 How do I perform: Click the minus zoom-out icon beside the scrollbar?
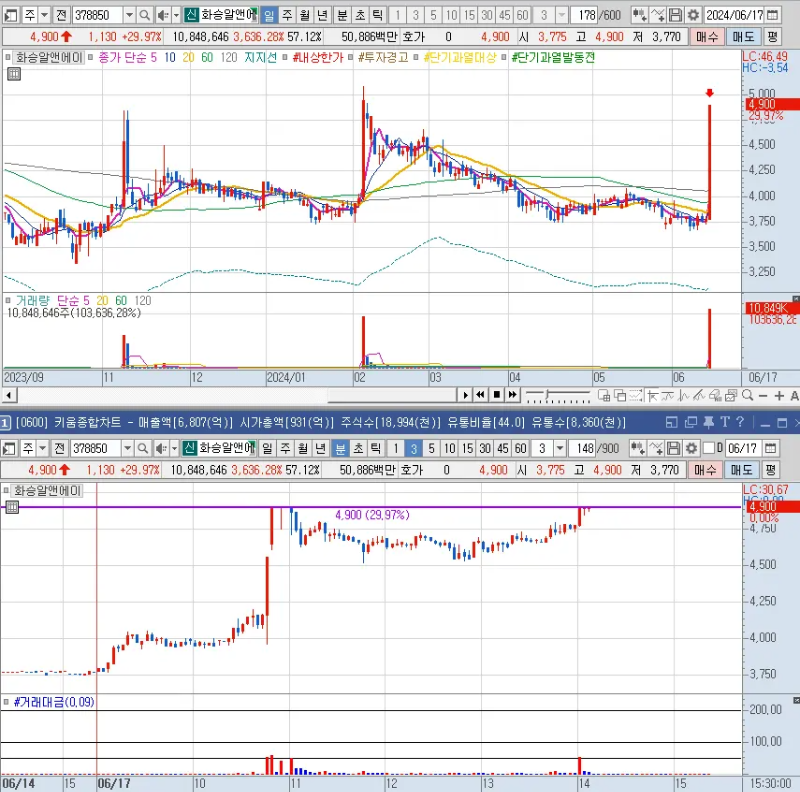(x=763, y=395)
